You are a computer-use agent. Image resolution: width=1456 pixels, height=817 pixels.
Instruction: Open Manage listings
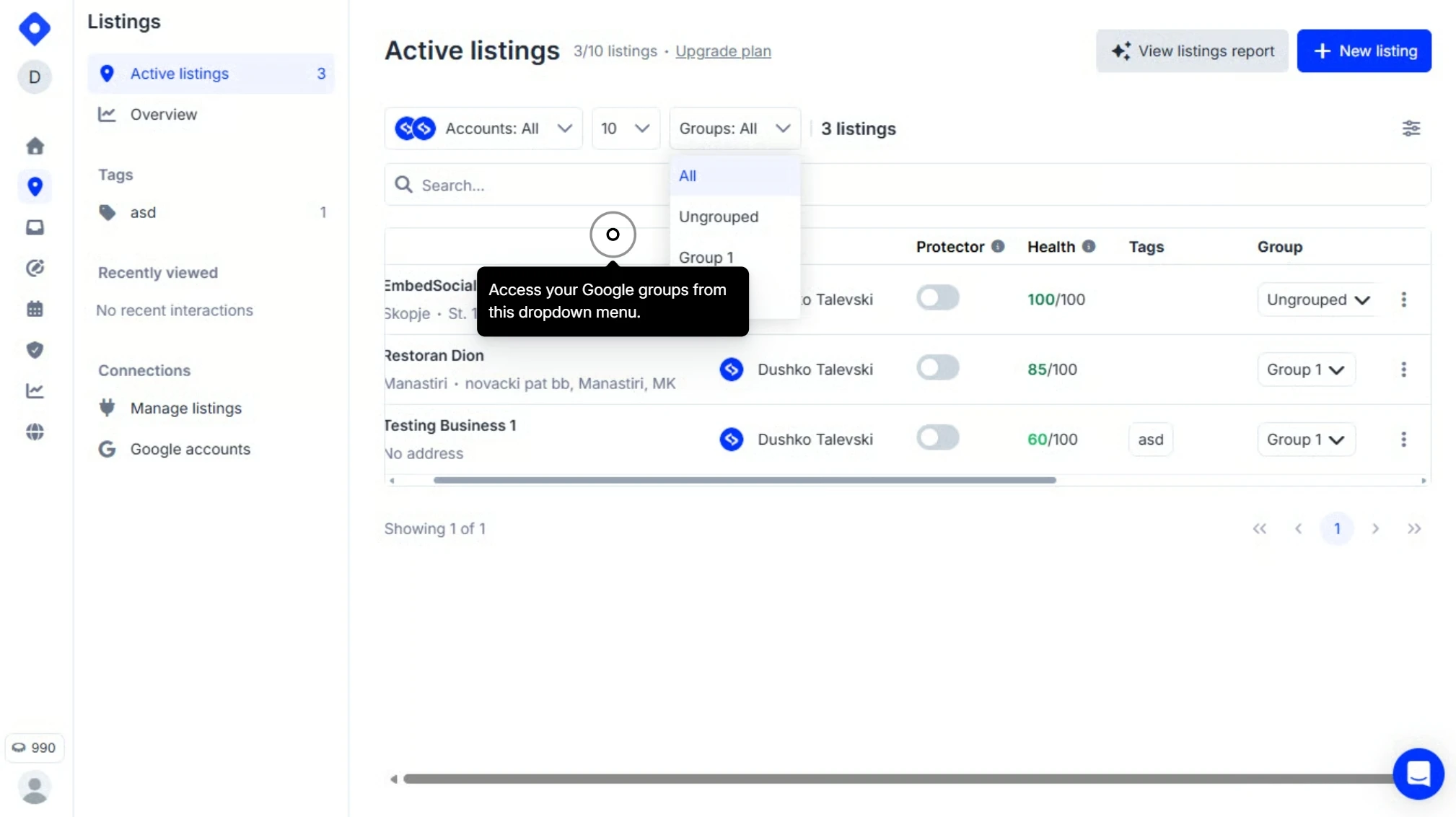[x=211, y=408]
